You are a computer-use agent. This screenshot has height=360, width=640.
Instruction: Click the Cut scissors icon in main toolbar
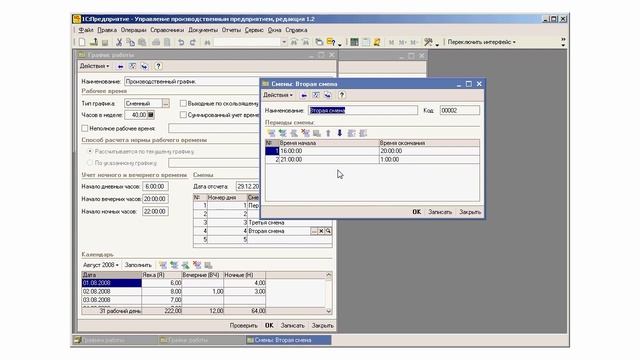[x=119, y=42]
